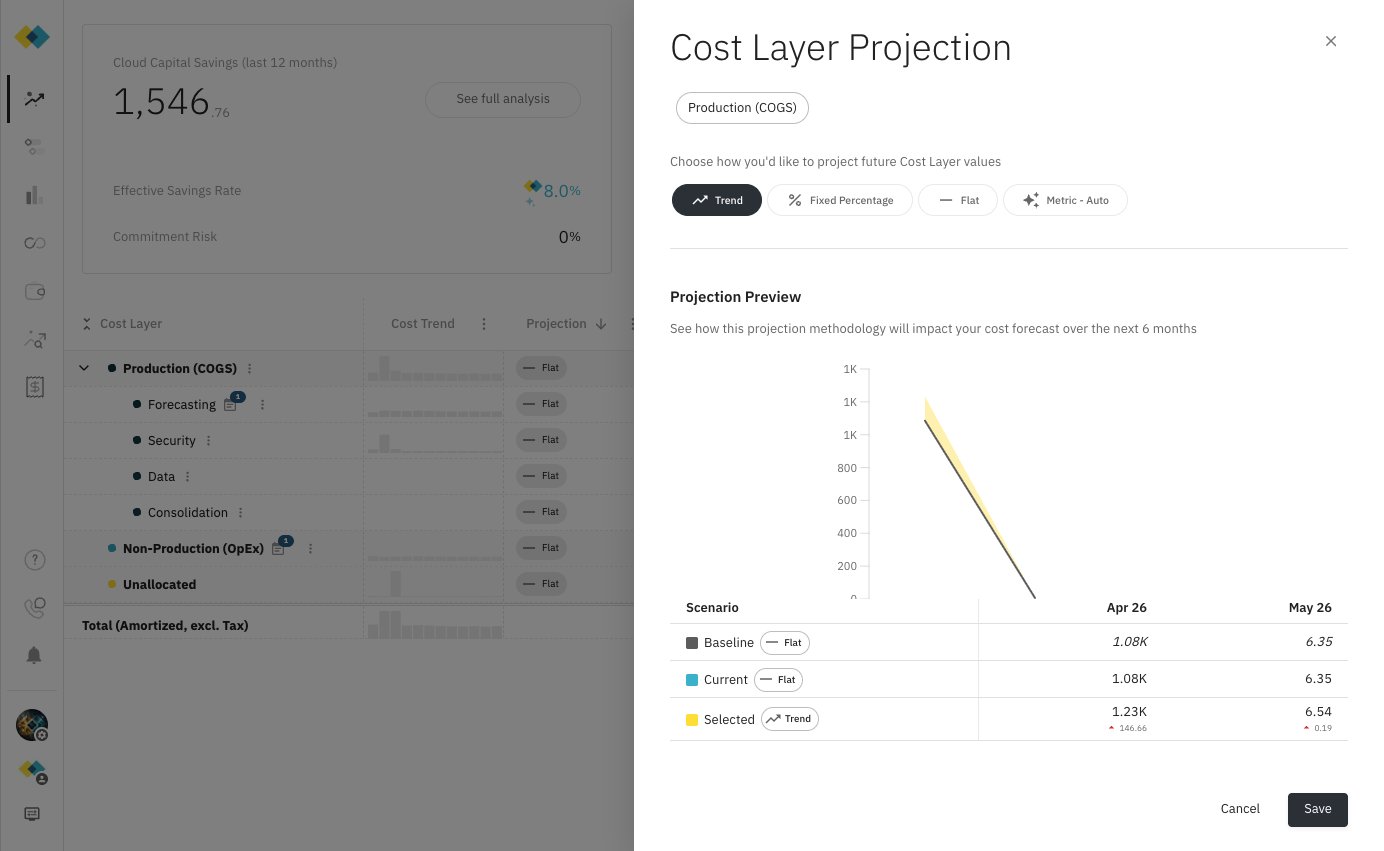The width and height of the screenshot is (1384, 851).
Task: Close the Cost Layer Projection panel
Action: tap(1330, 41)
